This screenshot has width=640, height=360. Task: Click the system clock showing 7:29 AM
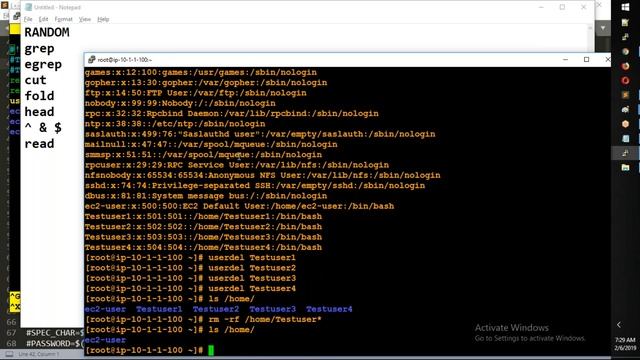[625, 340]
